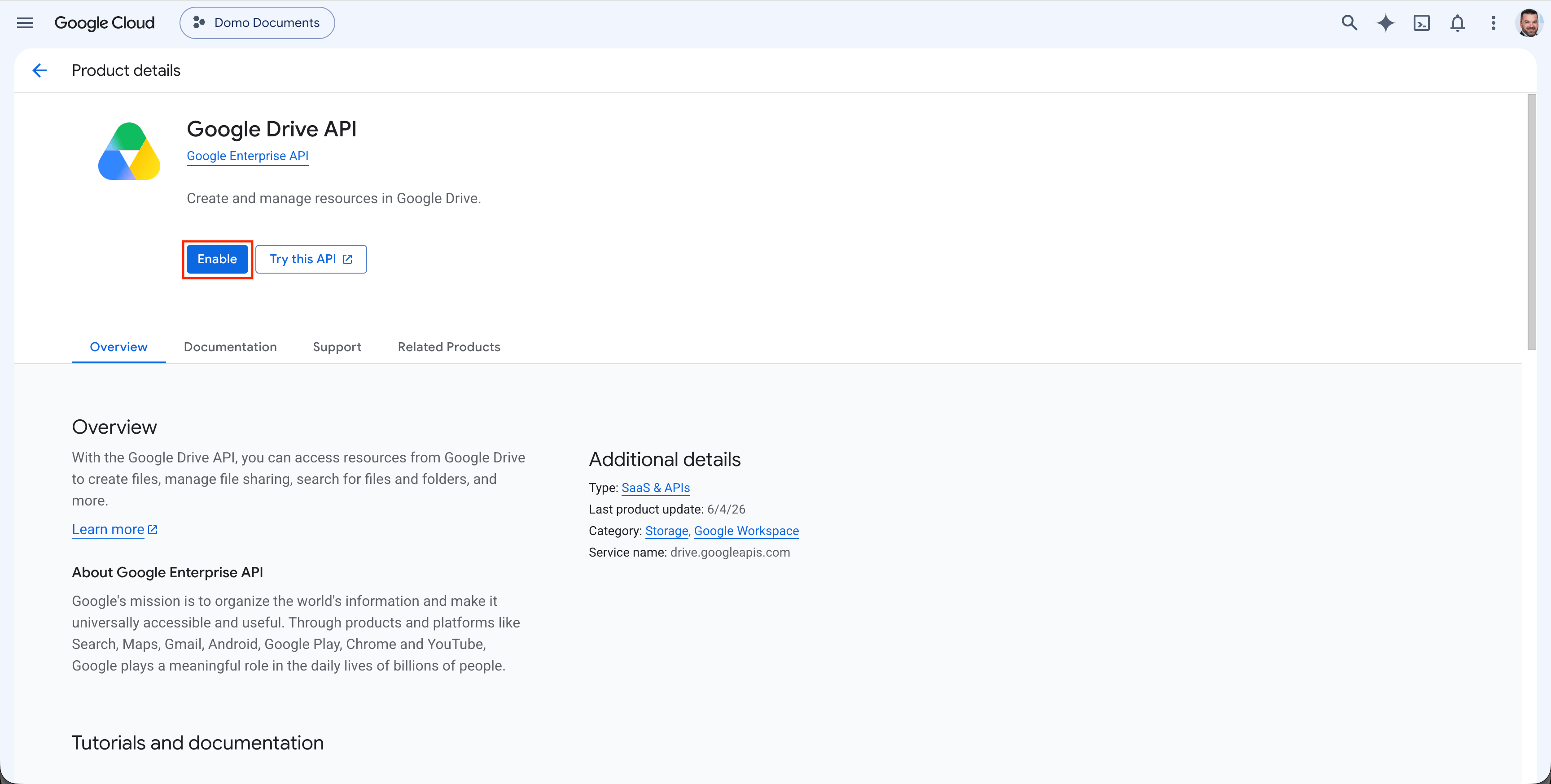Open the main navigation hamburger menu
Viewport: 1551px width, 784px height.
(25, 23)
